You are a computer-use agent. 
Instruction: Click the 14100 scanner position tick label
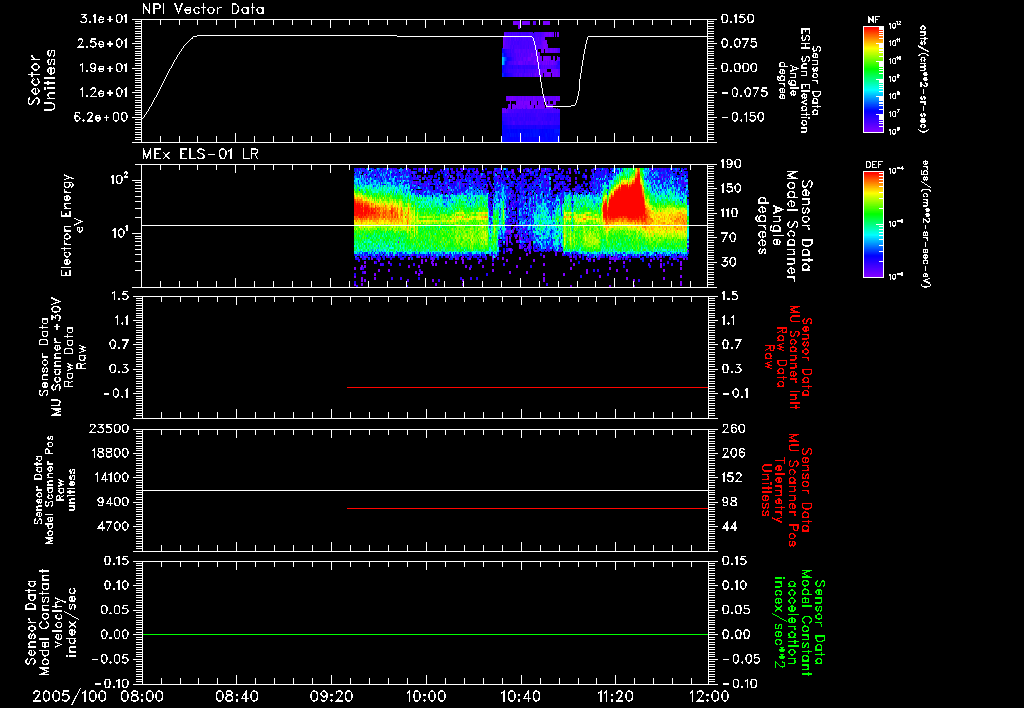click(x=109, y=477)
